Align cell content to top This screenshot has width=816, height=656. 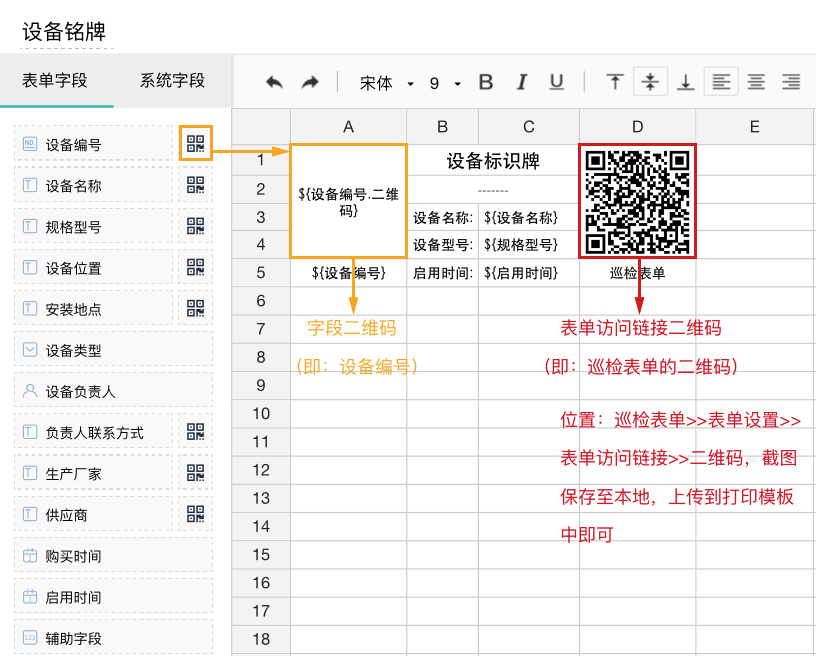click(x=616, y=82)
